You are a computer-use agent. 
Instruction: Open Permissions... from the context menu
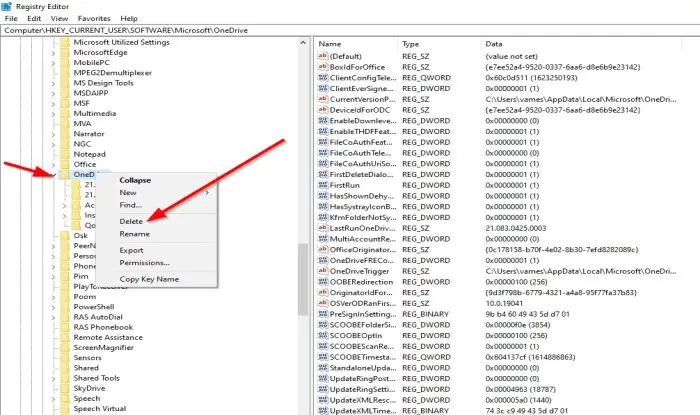(144, 263)
